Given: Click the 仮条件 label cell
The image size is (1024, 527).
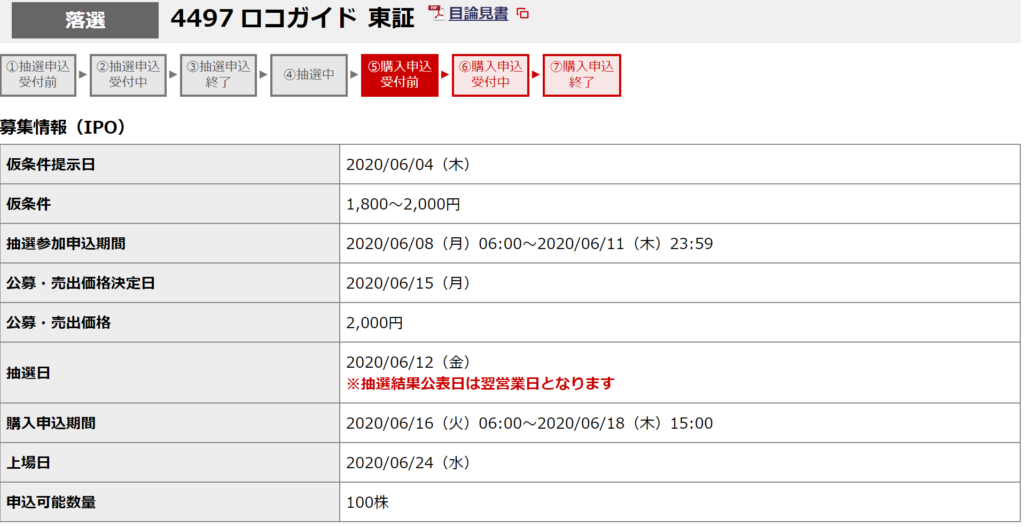Looking at the screenshot, I should pyautogui.click(x=170, y=204).
